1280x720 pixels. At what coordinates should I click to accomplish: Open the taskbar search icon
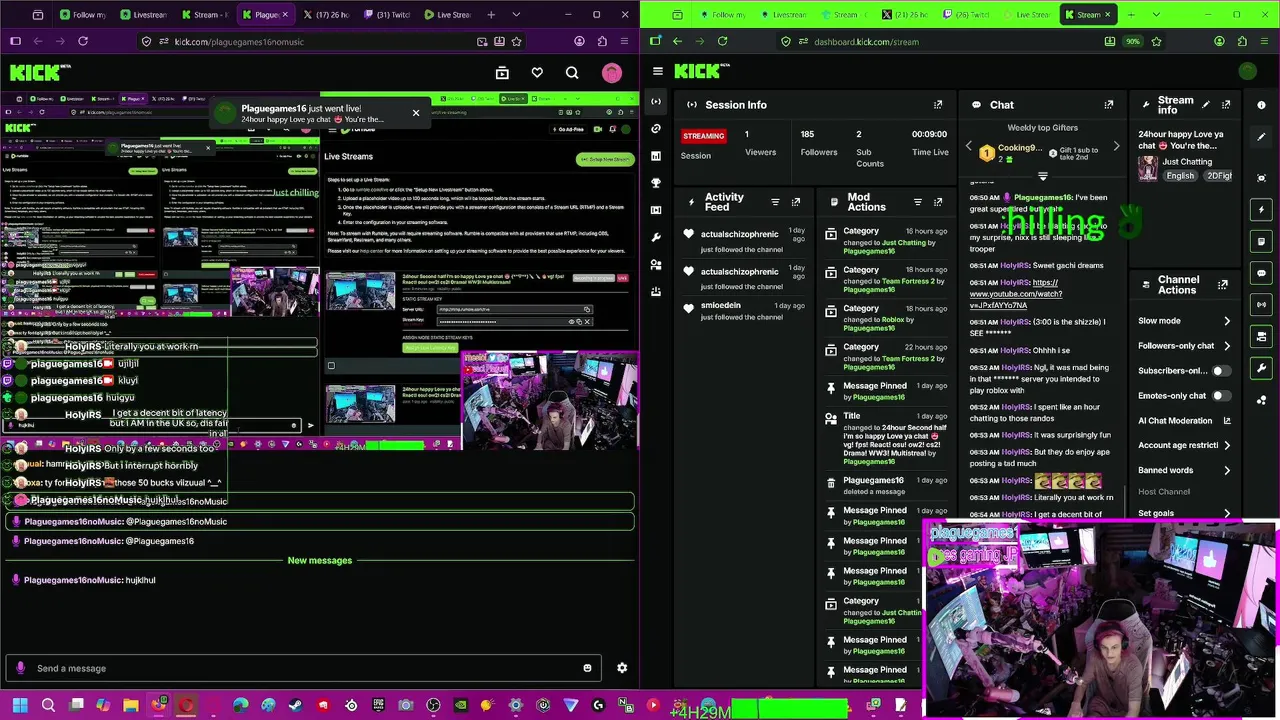pyautogui.click(x=48, y=706)
